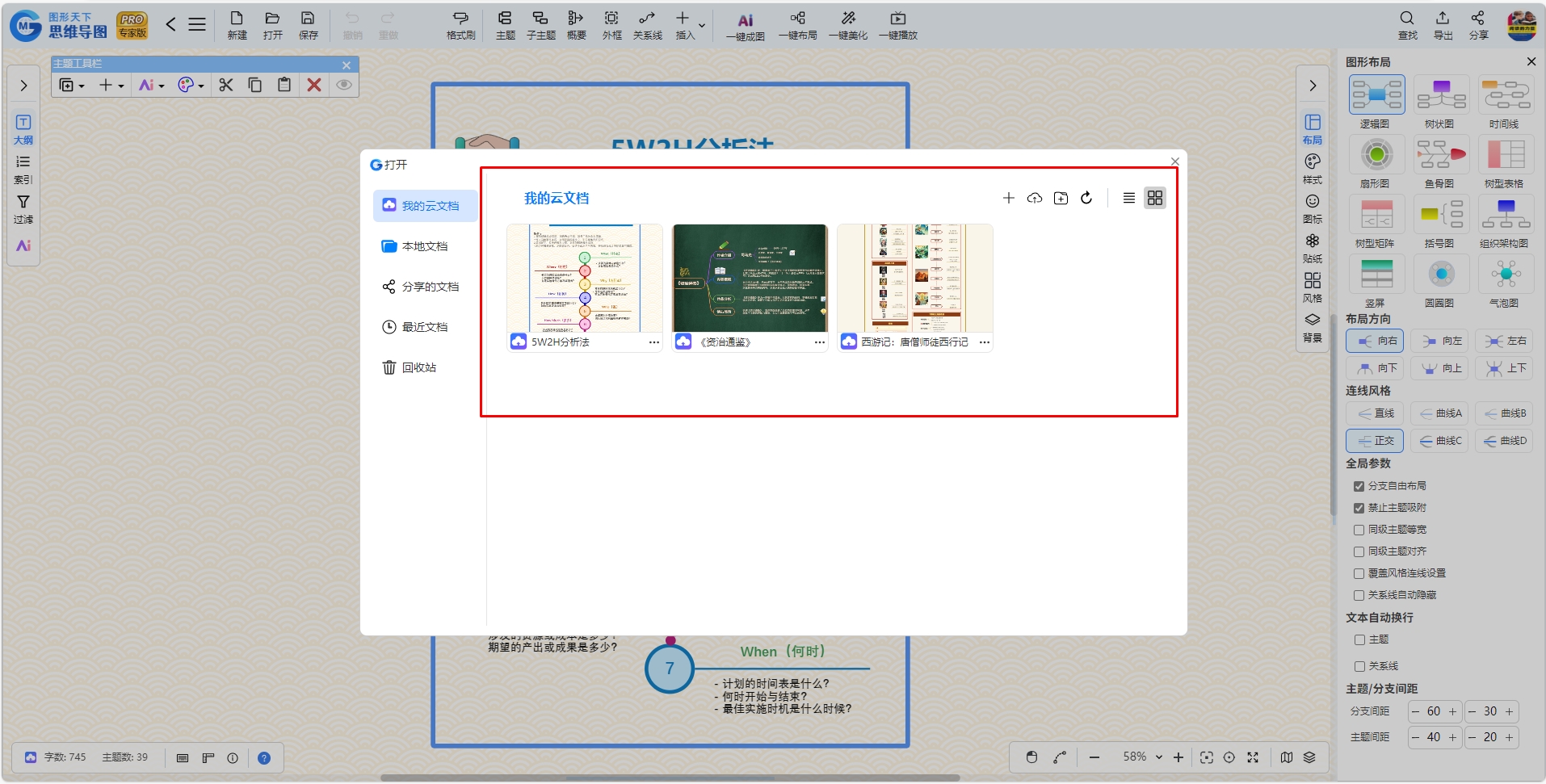
Task: Refresh the cloud documents list
Action: pos(1086,198)
